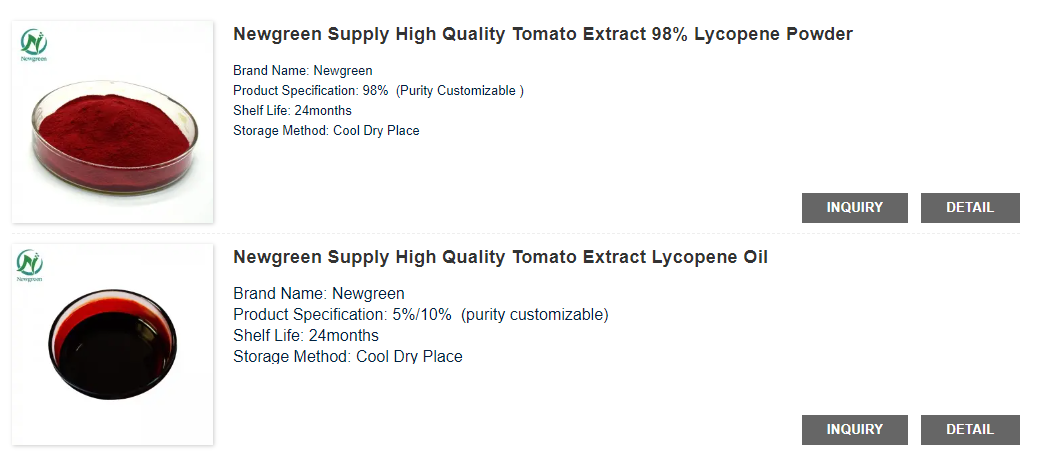Click the Newgreen logo on the Lycopene Oil image
The width and height of the screenshot is (1042, 453).
[x=31, y=267]
